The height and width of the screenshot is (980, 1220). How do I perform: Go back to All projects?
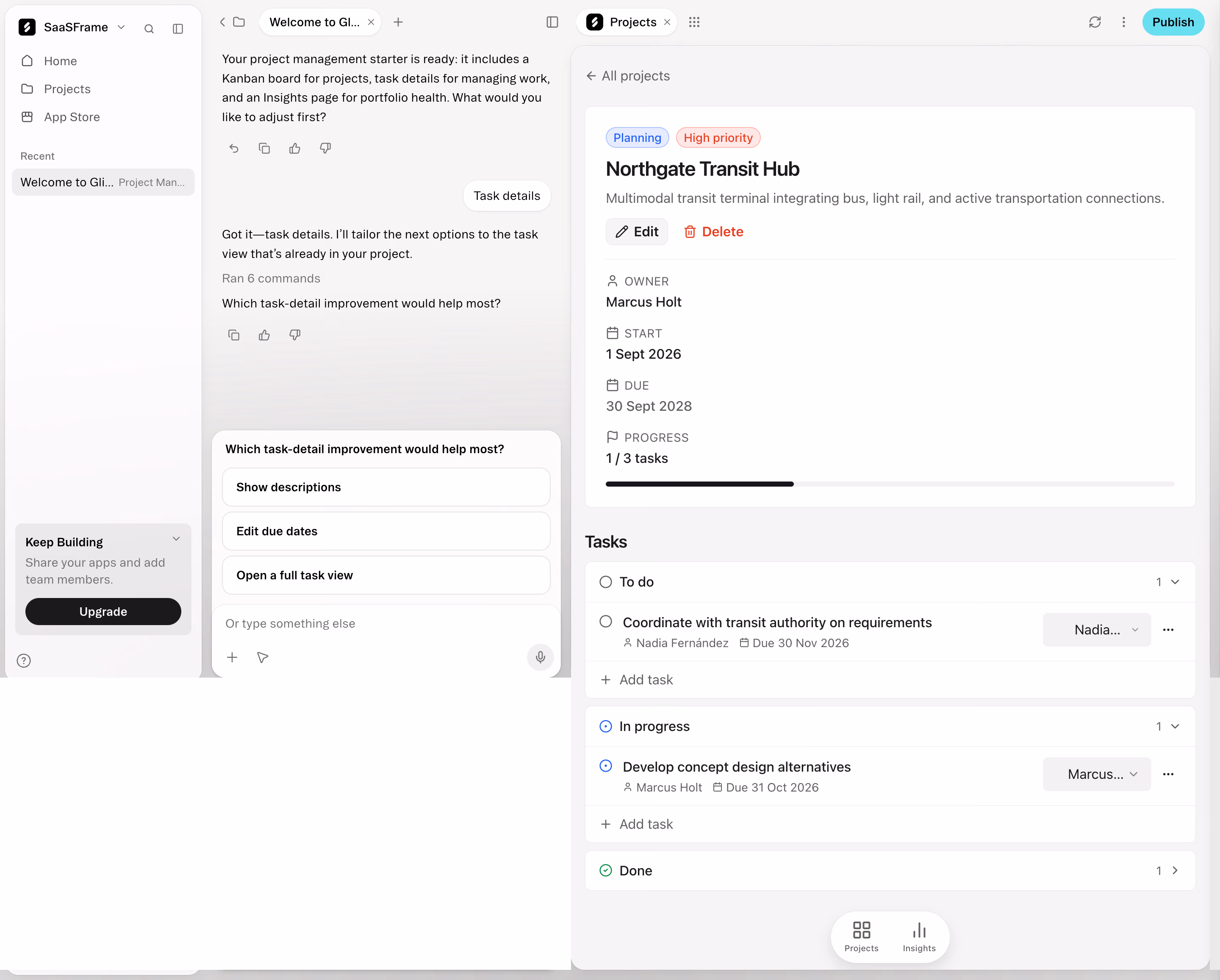click(628, 76)
